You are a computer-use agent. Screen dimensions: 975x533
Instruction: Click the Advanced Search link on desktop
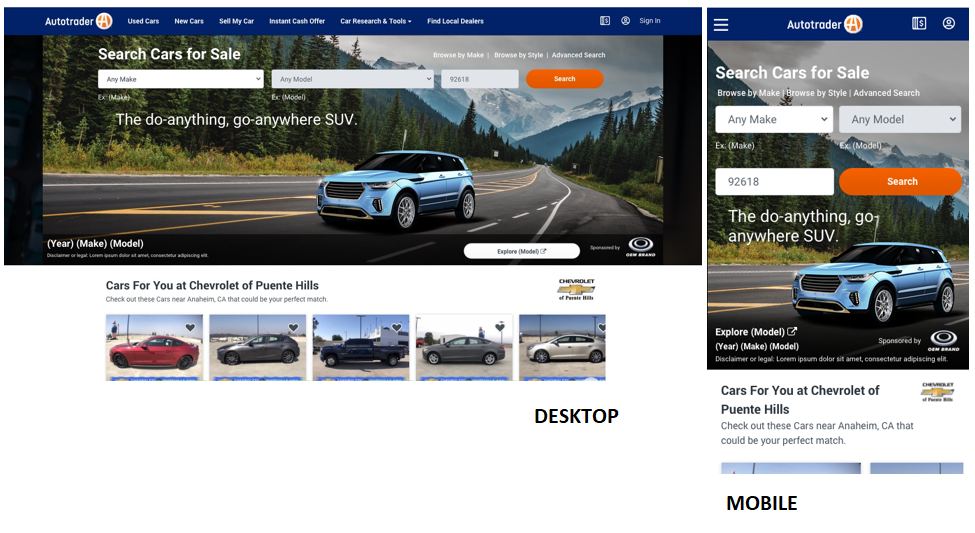click(x=578, y=56)
